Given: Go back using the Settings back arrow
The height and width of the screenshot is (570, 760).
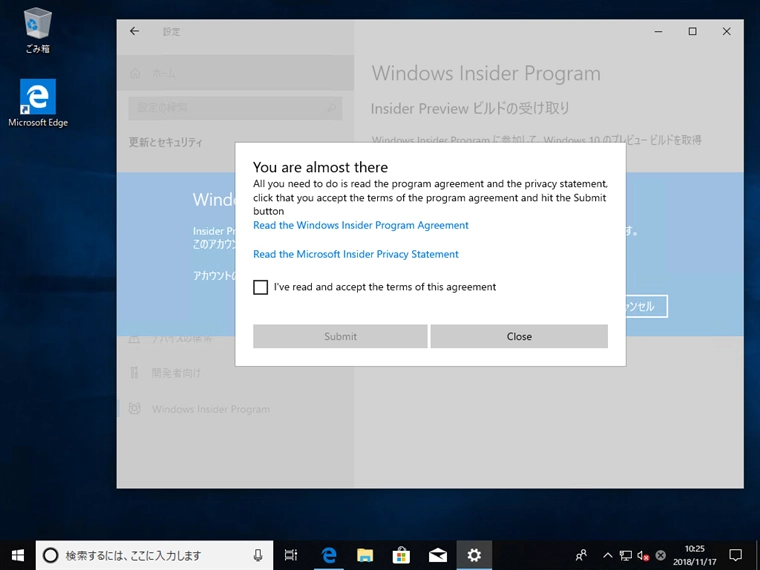Looking at the screenshot, I should 135,32.
